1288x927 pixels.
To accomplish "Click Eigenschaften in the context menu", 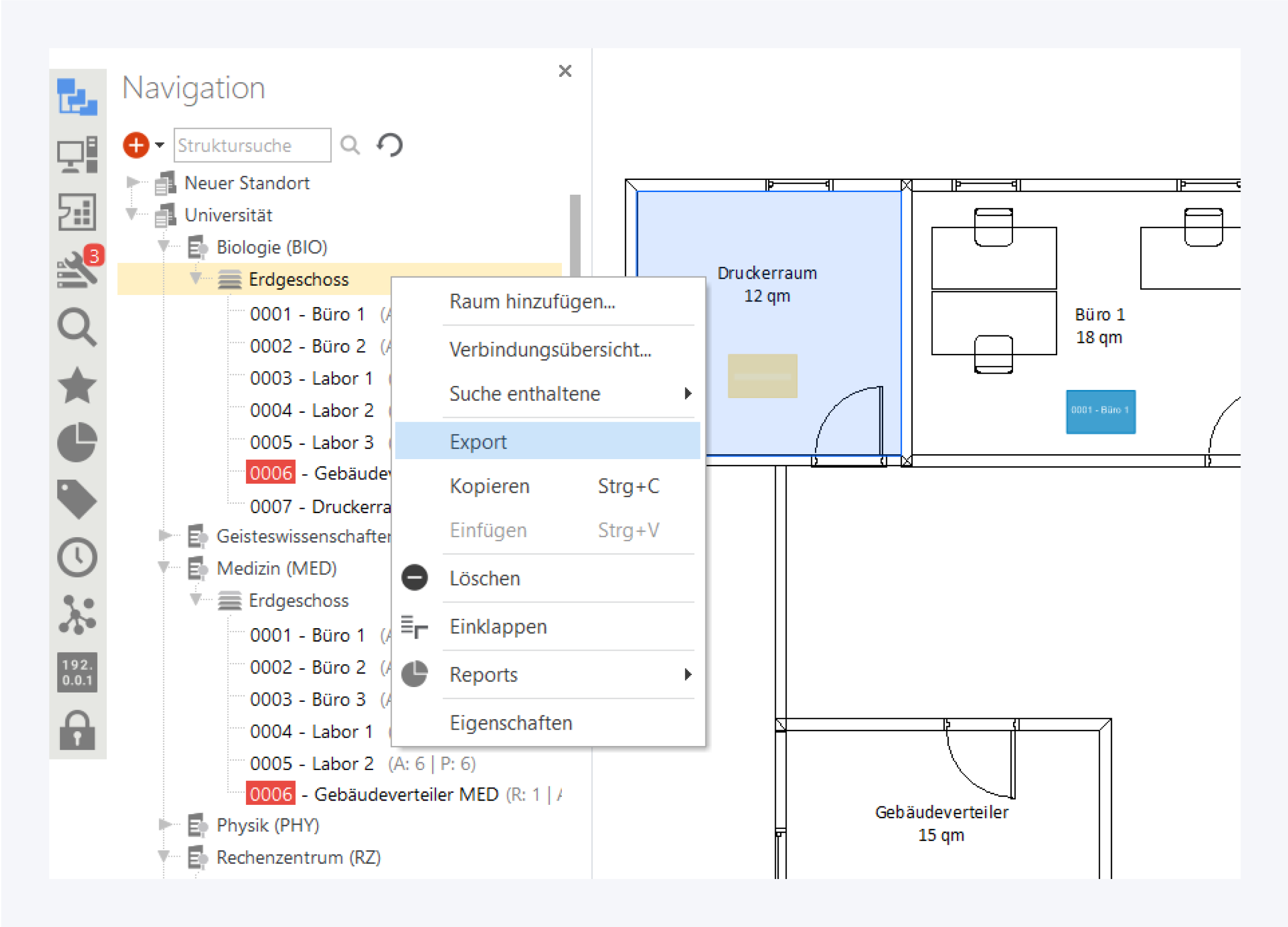I will 511,723.
